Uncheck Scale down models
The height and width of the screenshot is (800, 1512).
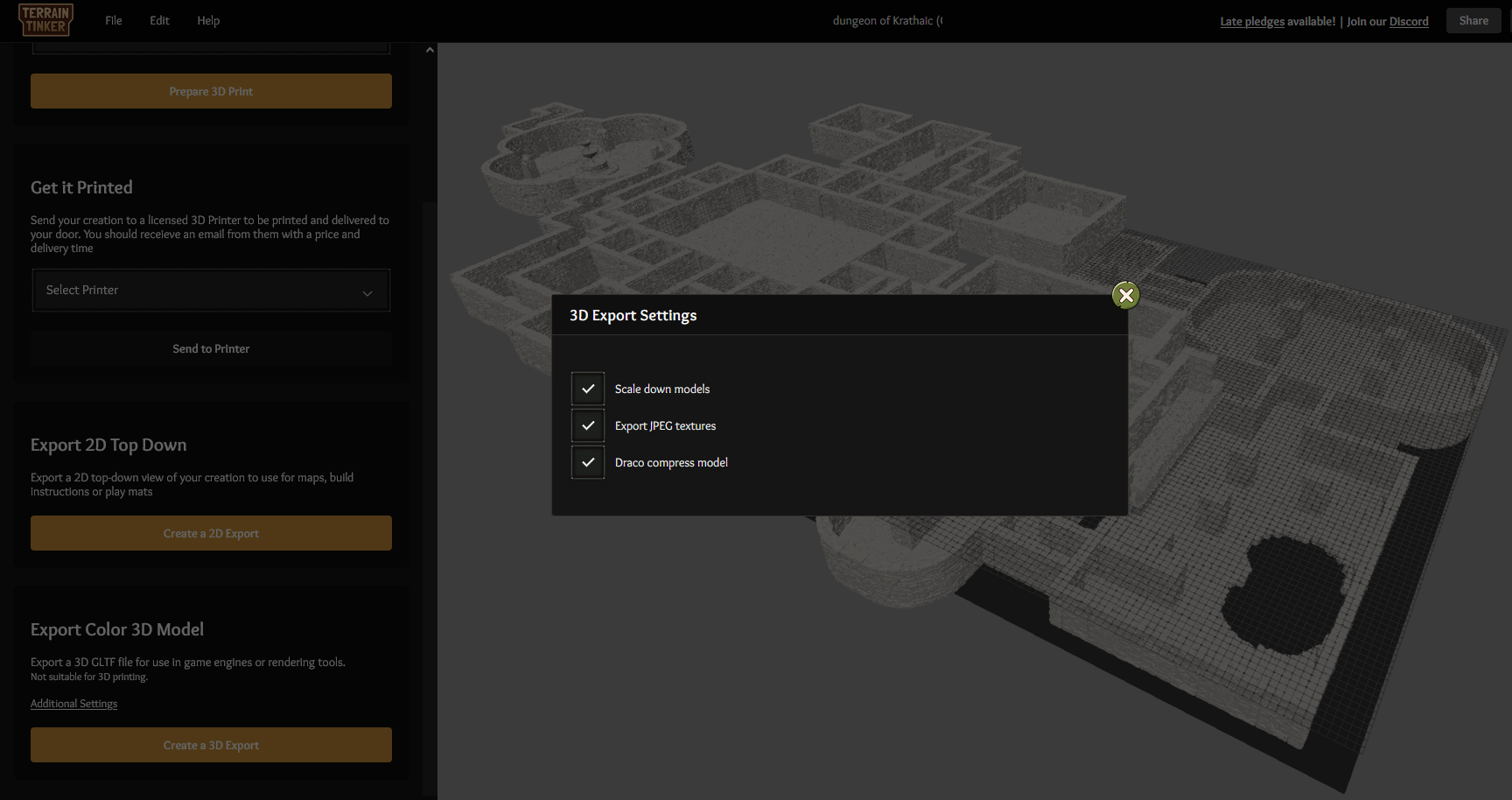(587, 388)
